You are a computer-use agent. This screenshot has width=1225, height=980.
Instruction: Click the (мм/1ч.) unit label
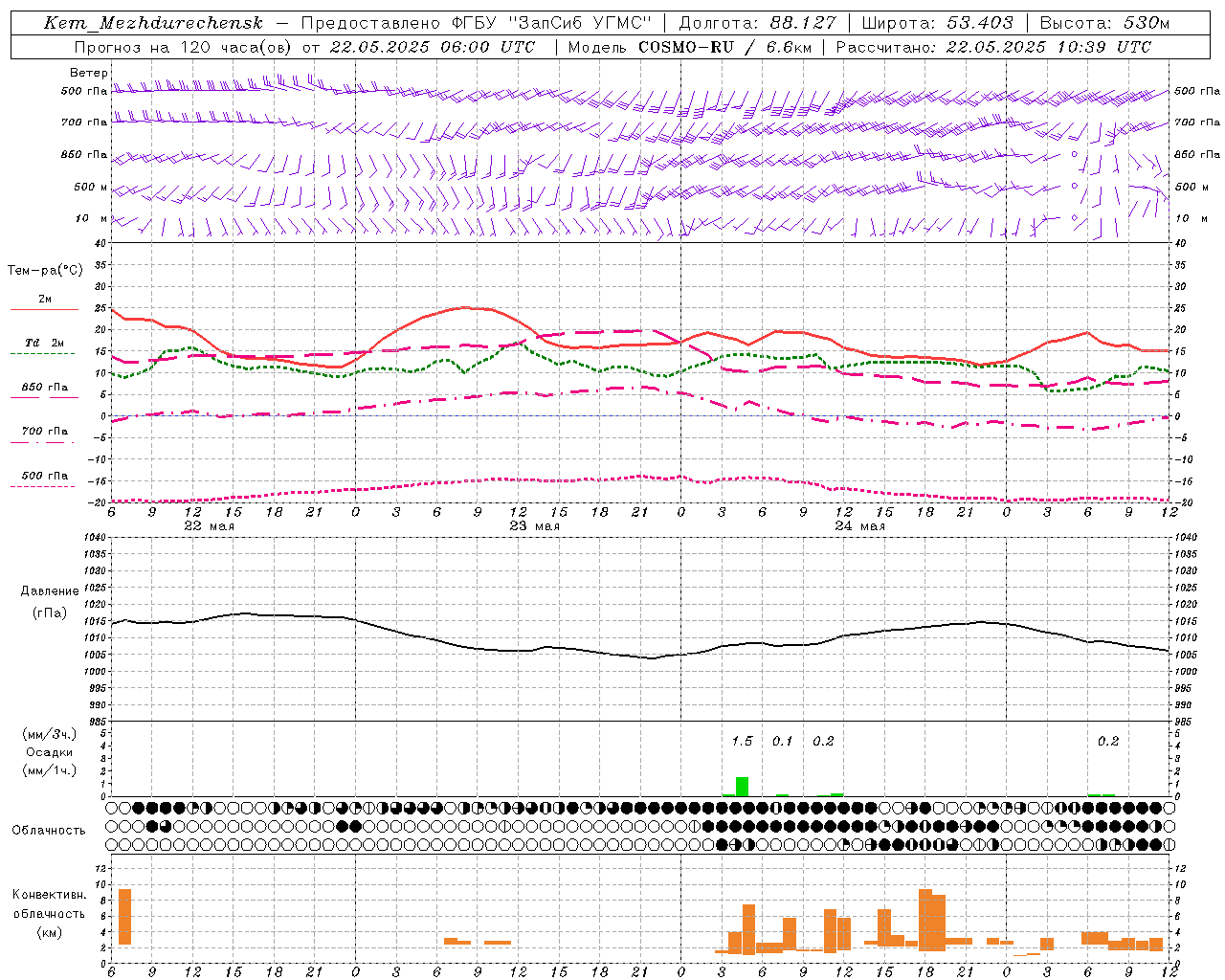49,770
